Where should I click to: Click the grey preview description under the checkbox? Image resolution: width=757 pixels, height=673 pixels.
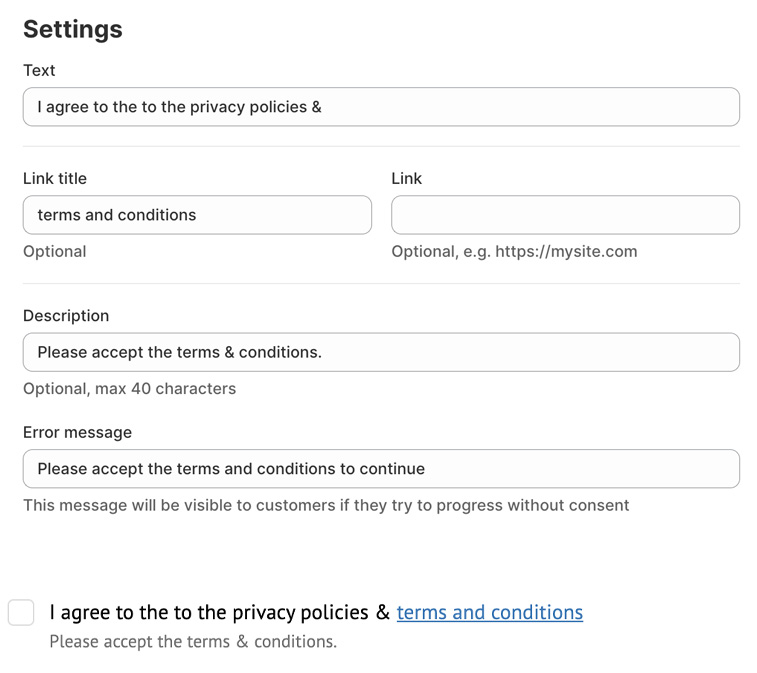(193, 642)
